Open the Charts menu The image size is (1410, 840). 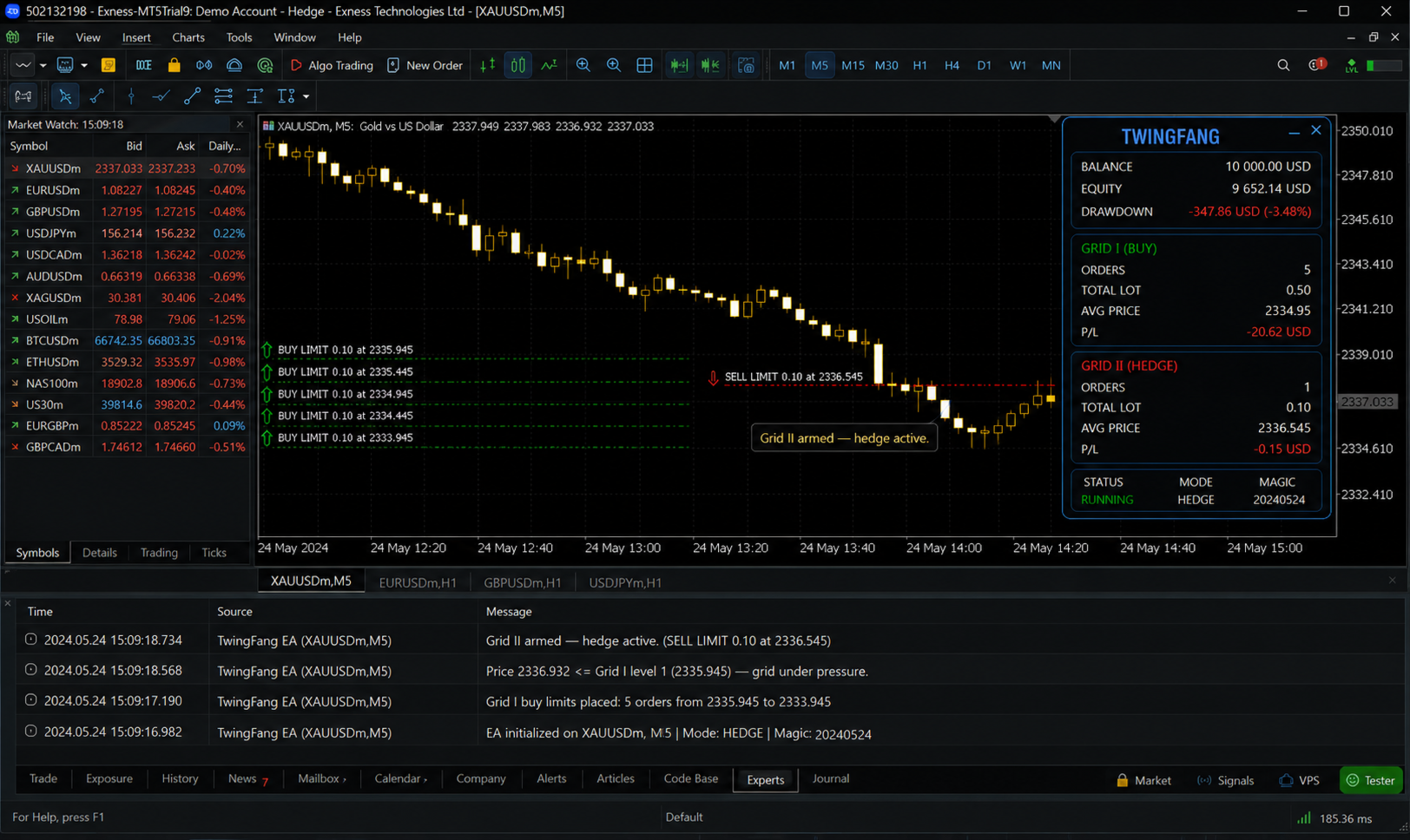coord(188,37)
